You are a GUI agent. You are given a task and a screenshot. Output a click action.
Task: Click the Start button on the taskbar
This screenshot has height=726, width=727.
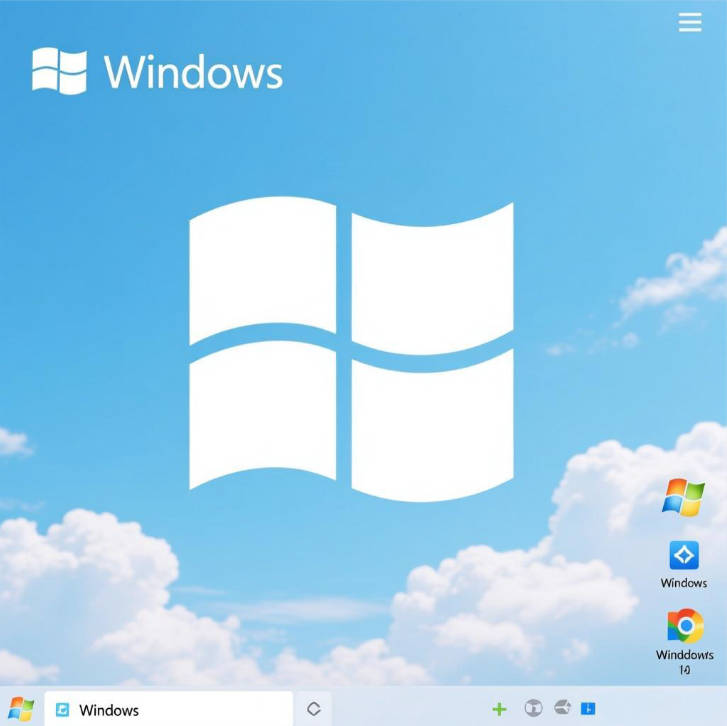(x=21, y=709)
